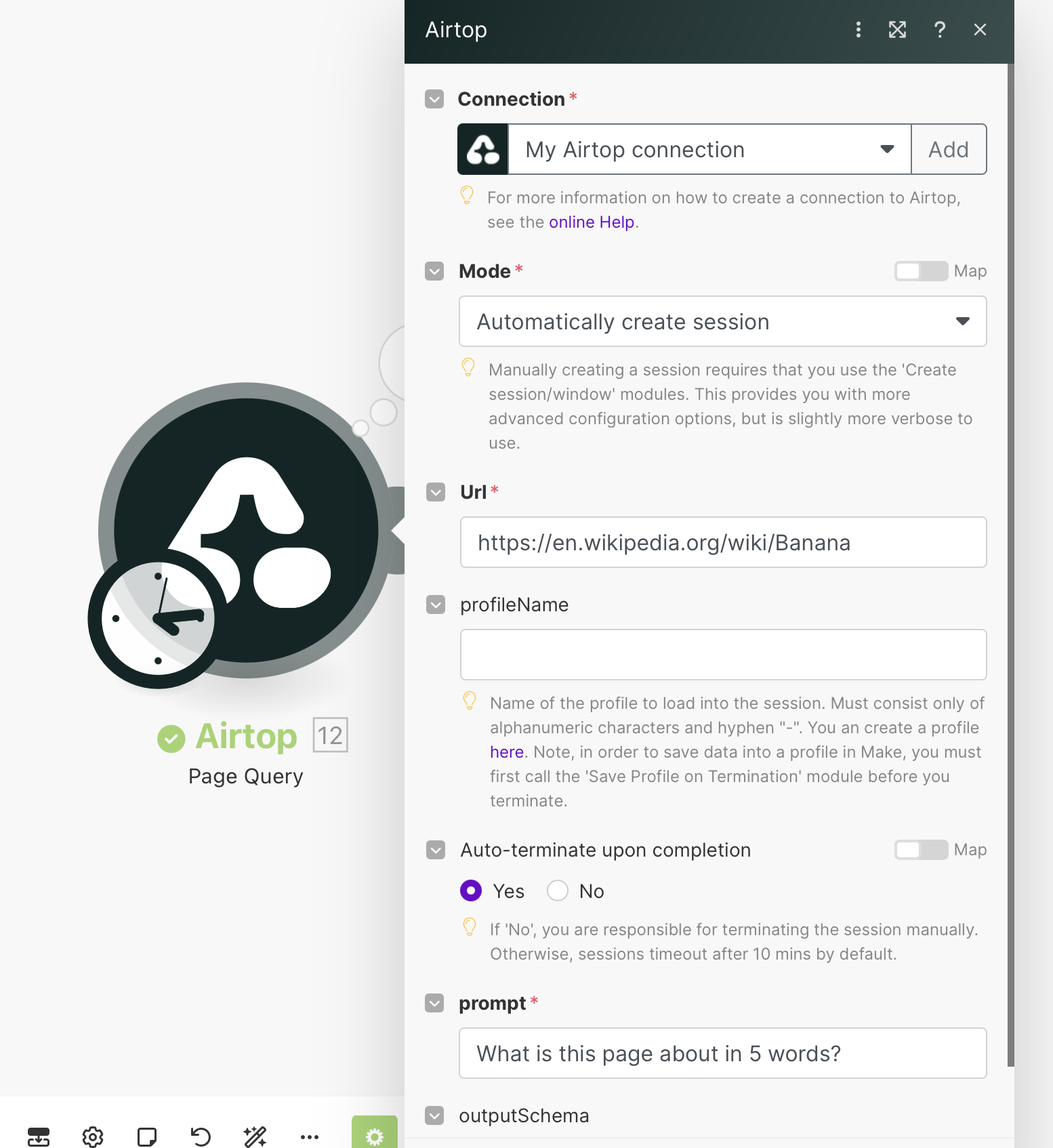Open the three-dot options menu in the Airtop header
This screenshot has width=1053, height=1148.
(x=858, y=30)
